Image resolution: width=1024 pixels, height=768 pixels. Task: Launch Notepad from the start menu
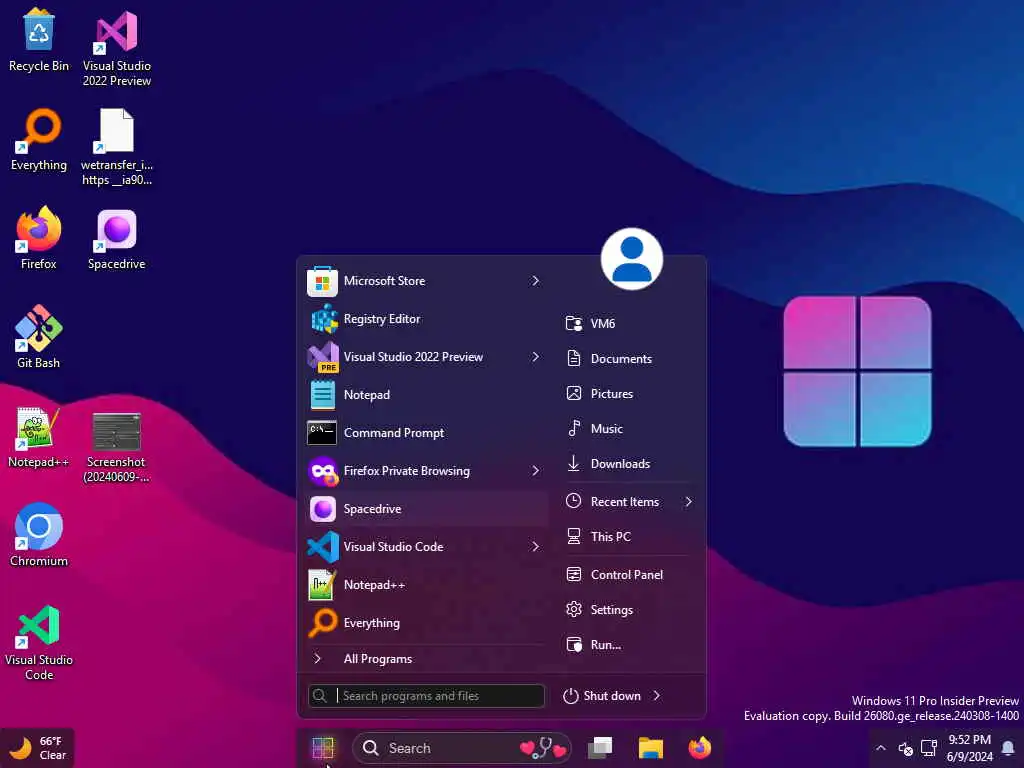pyautogui.click(x=426, y=394)
